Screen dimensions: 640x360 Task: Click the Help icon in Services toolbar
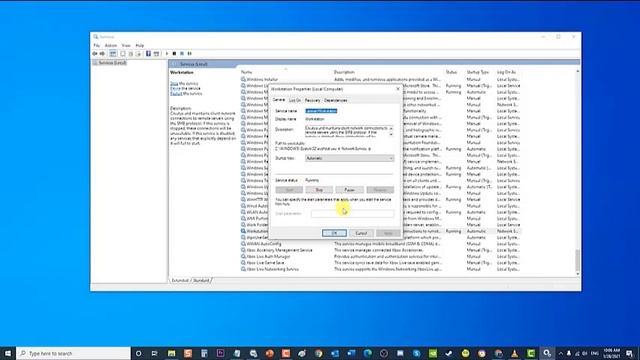[148, 53]
